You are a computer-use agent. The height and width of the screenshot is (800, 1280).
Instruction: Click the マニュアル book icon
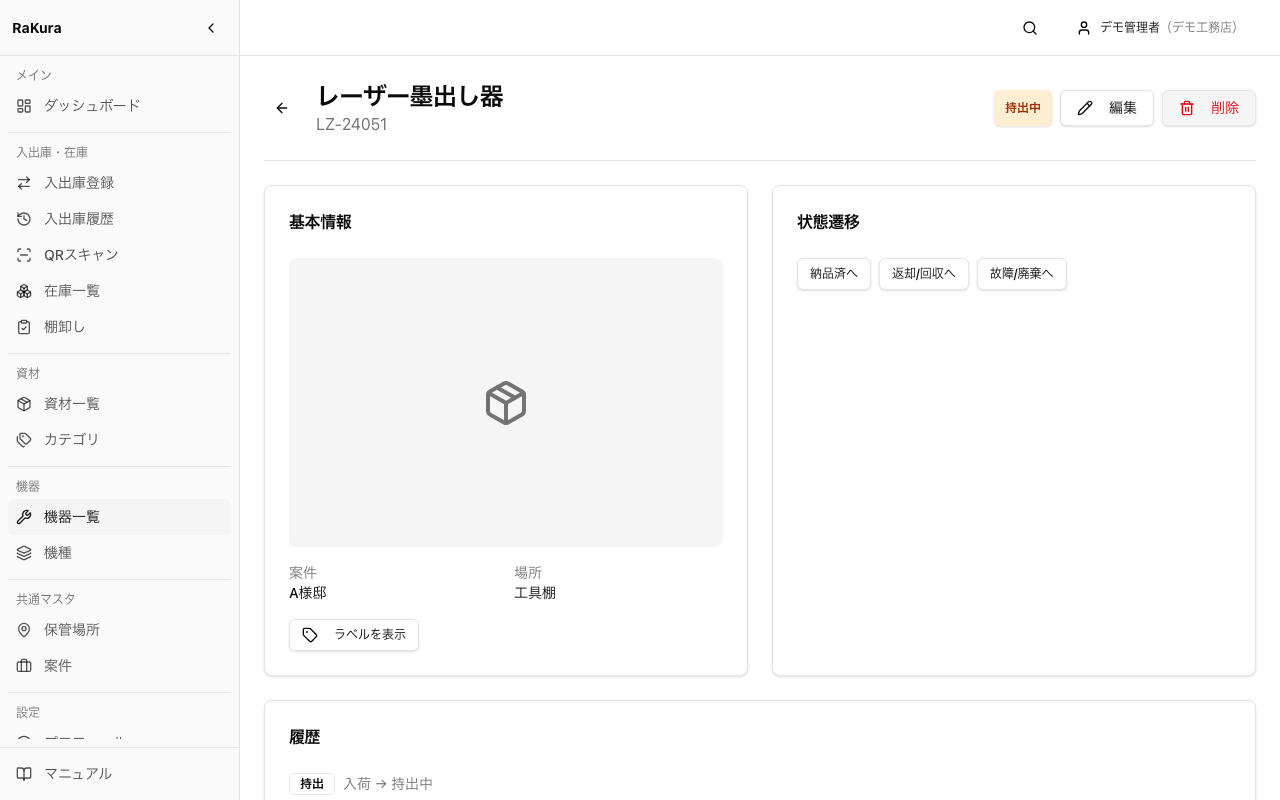click(24, 774)
